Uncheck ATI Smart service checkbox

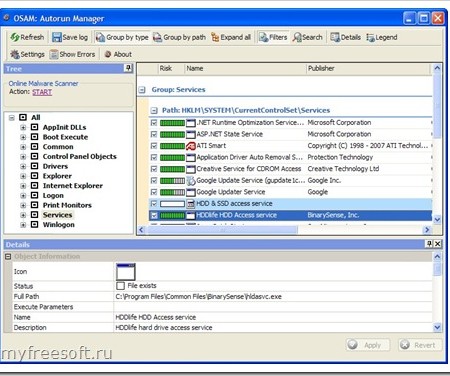154,146
